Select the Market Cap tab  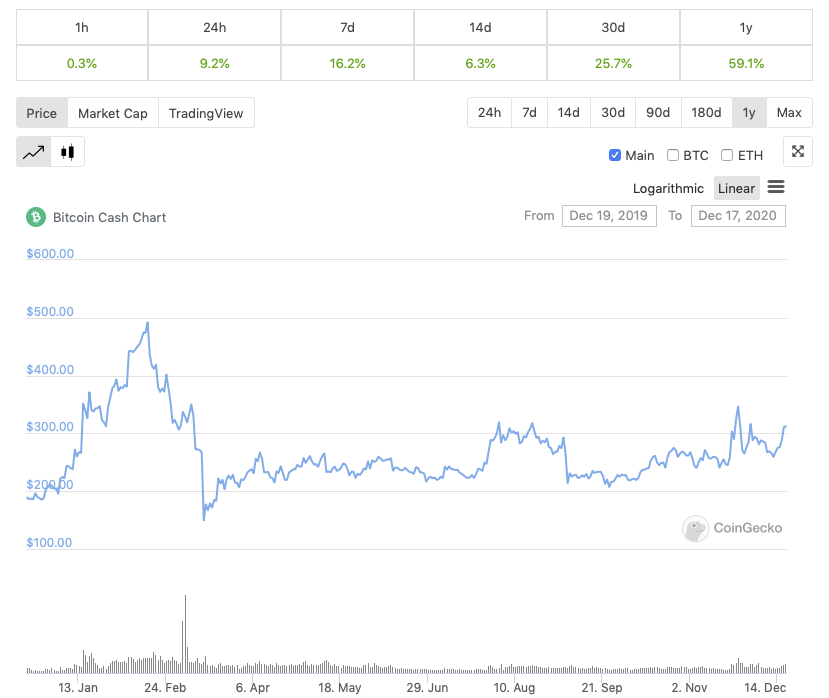click(113, 113)
